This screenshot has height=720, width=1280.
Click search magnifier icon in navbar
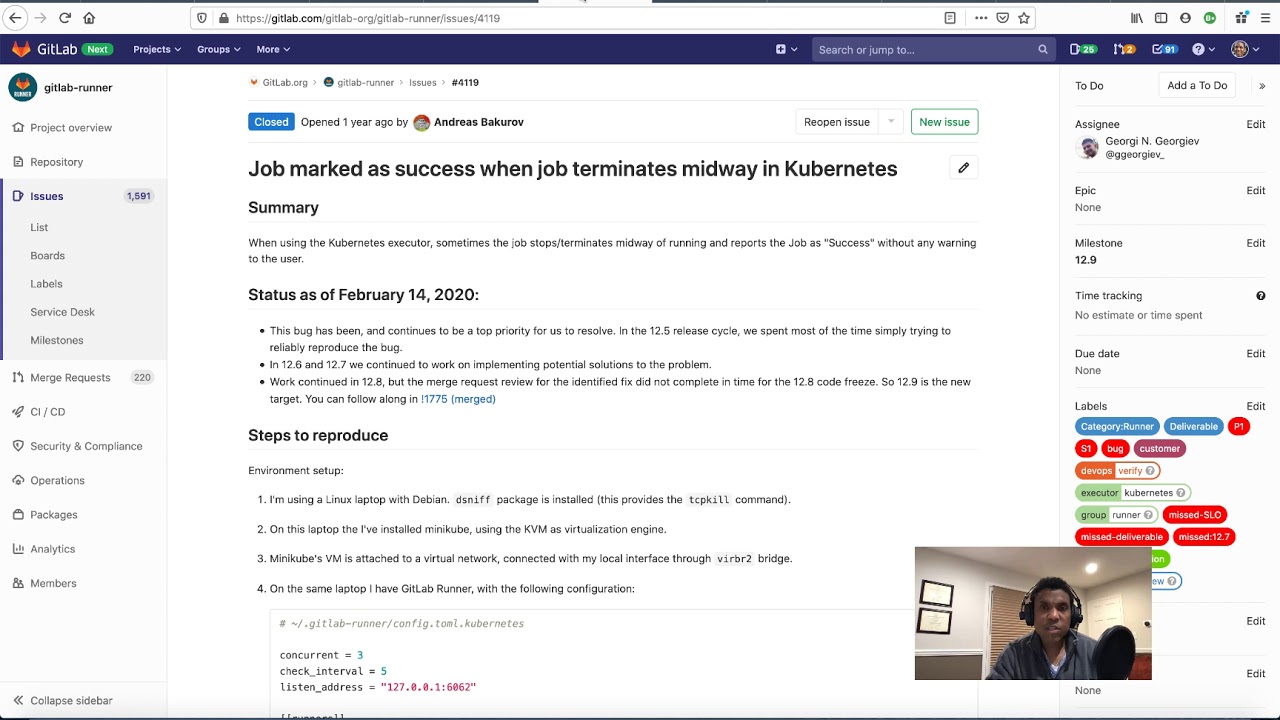[1042, 49]
